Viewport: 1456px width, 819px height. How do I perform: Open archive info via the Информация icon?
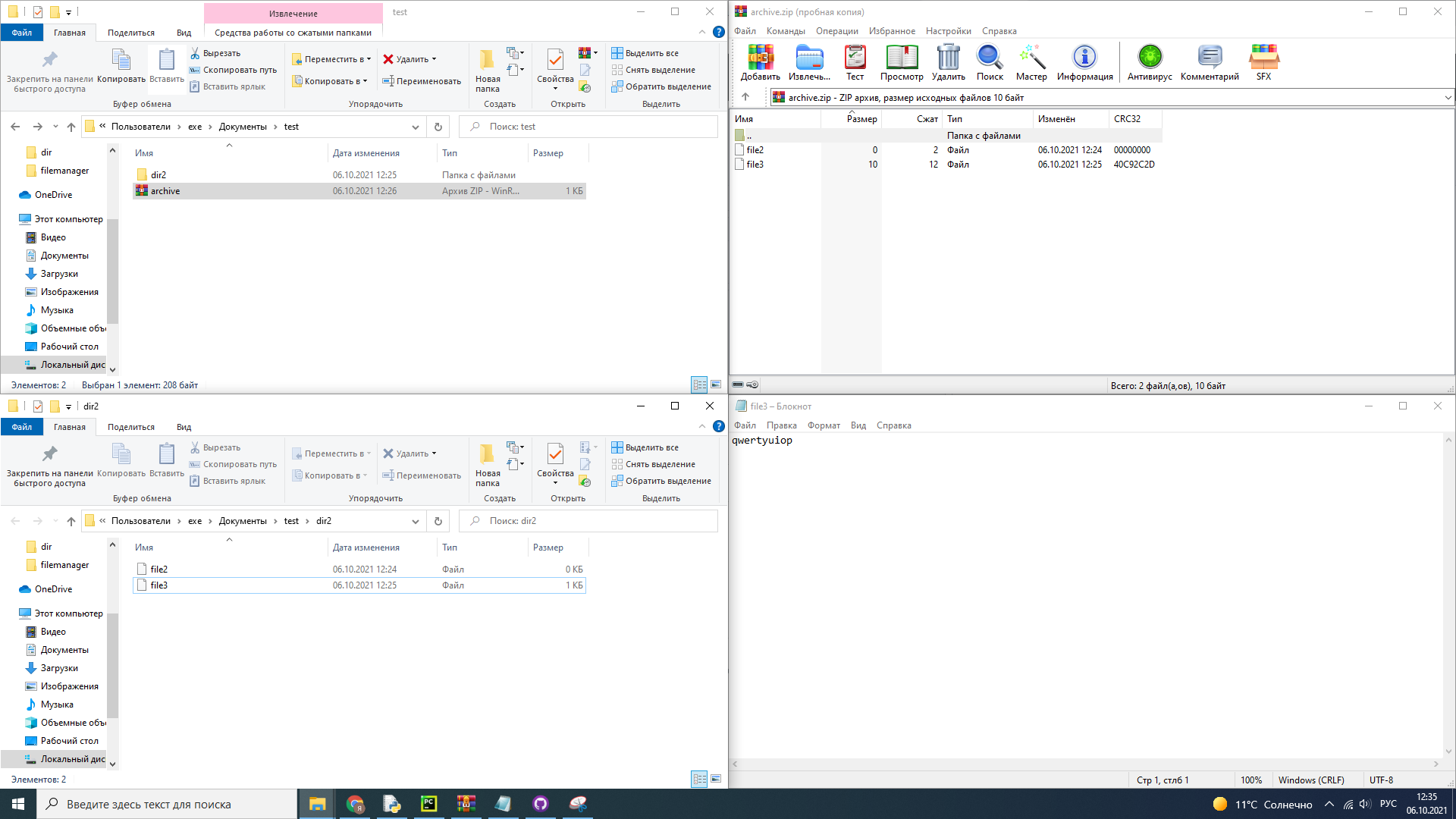tap(1084, 62)
